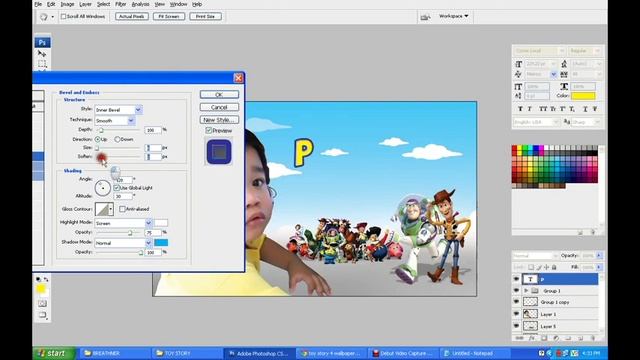Click the foreground yellow color box in toolbox
The width and height of the screenshot is (640, 360).
click(40, 289)
